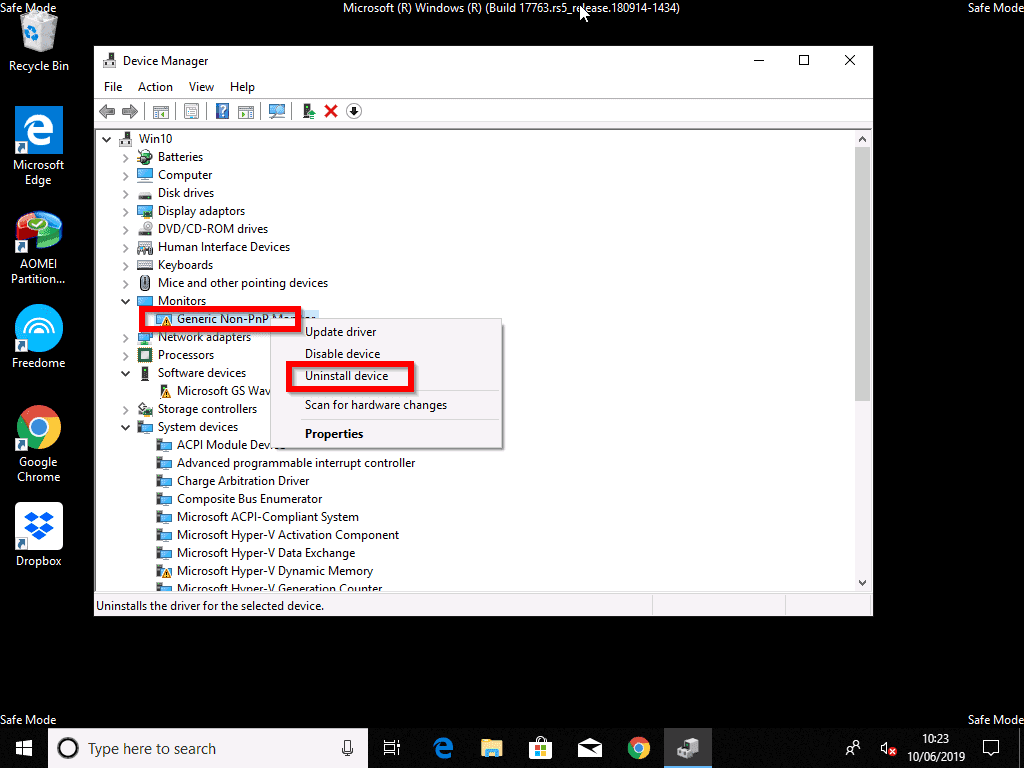Screen dimensions: 1024x768
Task: Open the Recycle Bin desktop icon
Action: point(39,41)
